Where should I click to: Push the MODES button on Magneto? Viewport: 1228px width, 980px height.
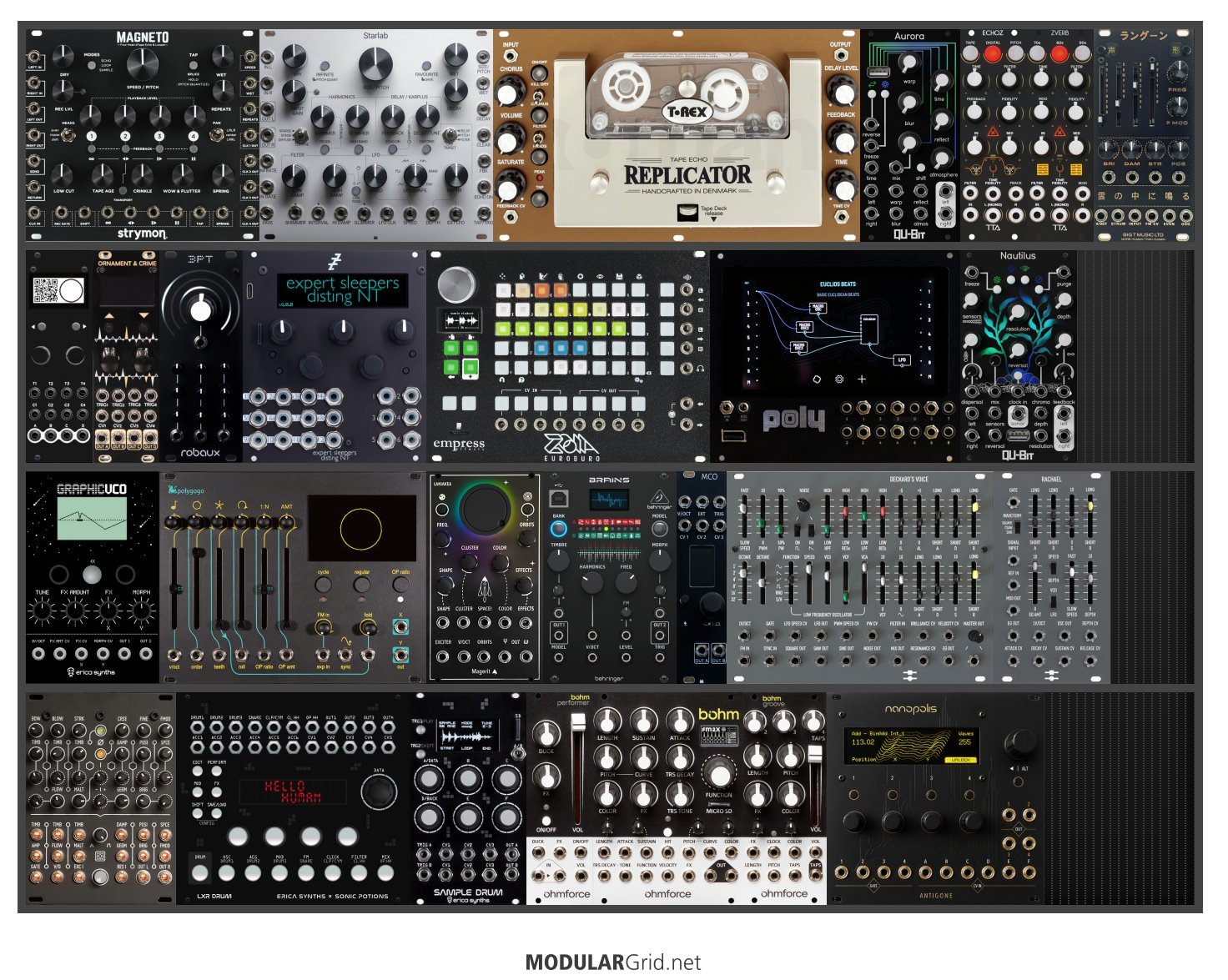pos(92,65)
